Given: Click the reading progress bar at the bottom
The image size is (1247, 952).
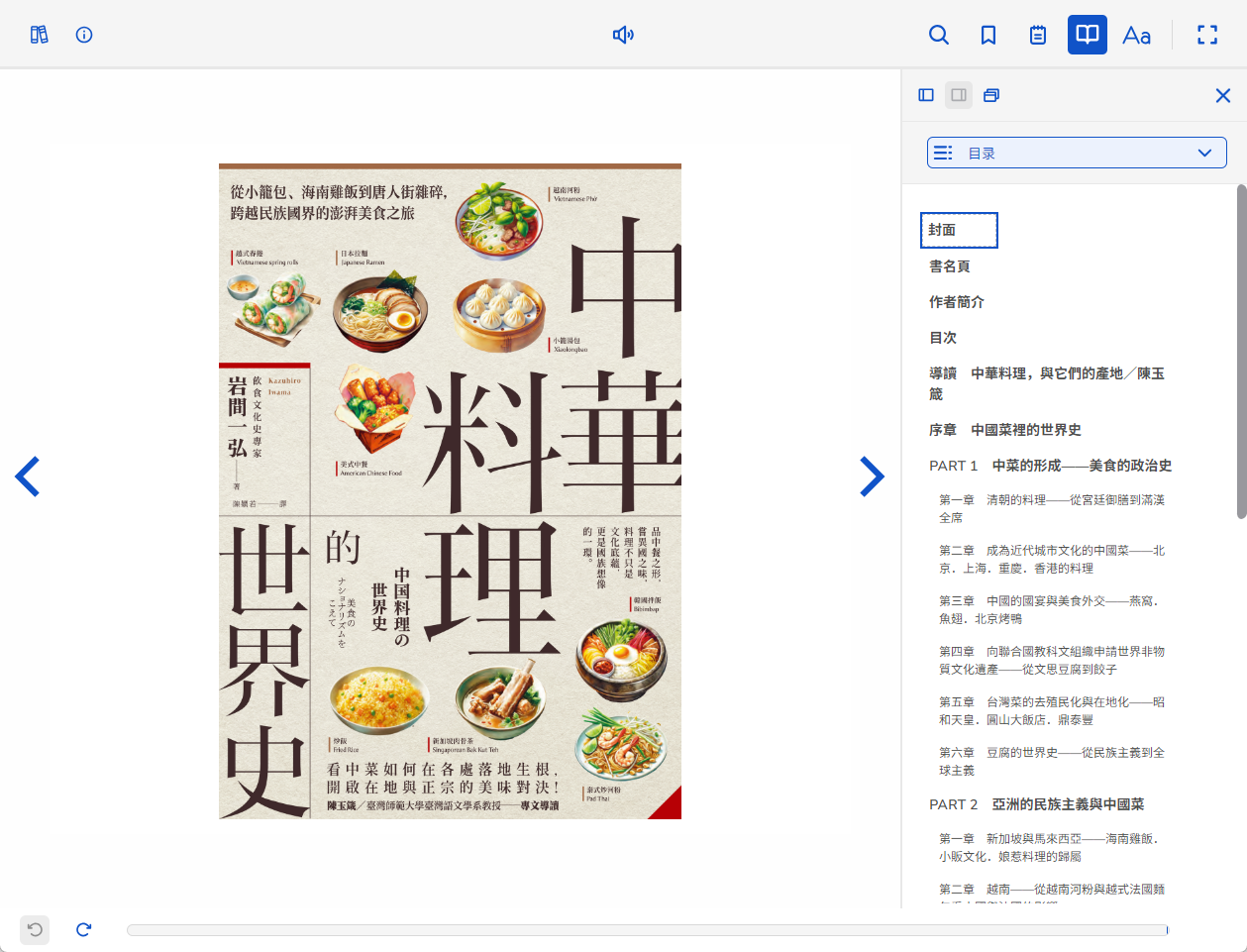Looking at the screenshot, I should tap(649, 929).
